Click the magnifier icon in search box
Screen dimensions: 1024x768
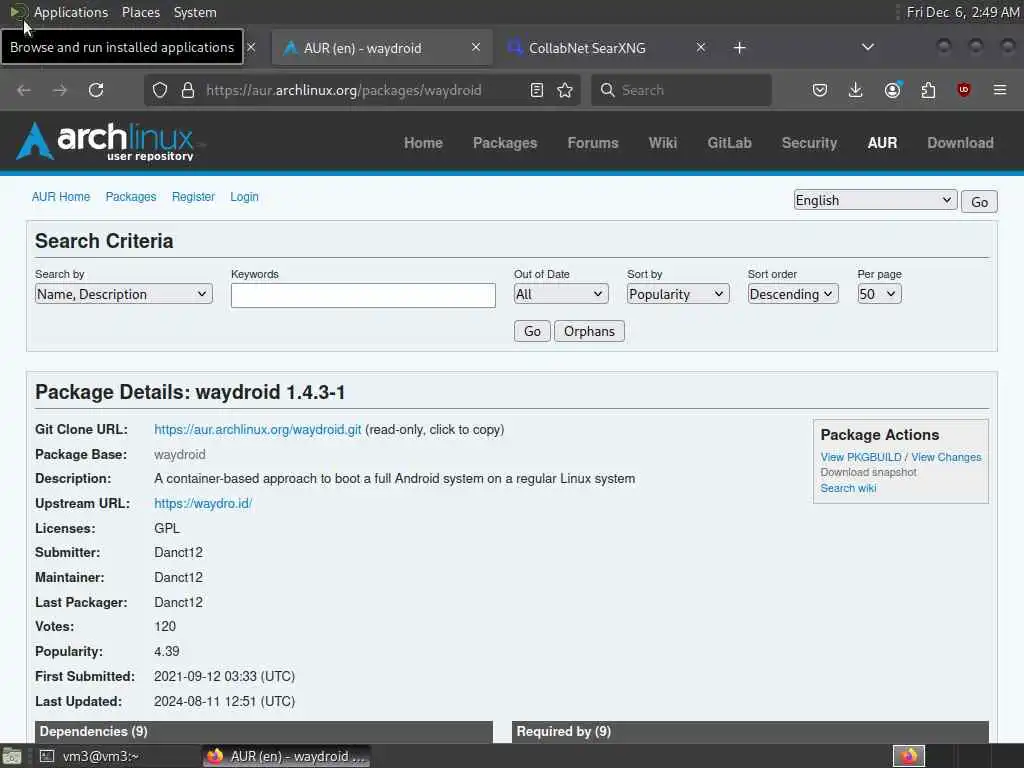pyautogui.click(x=607, y=90)
